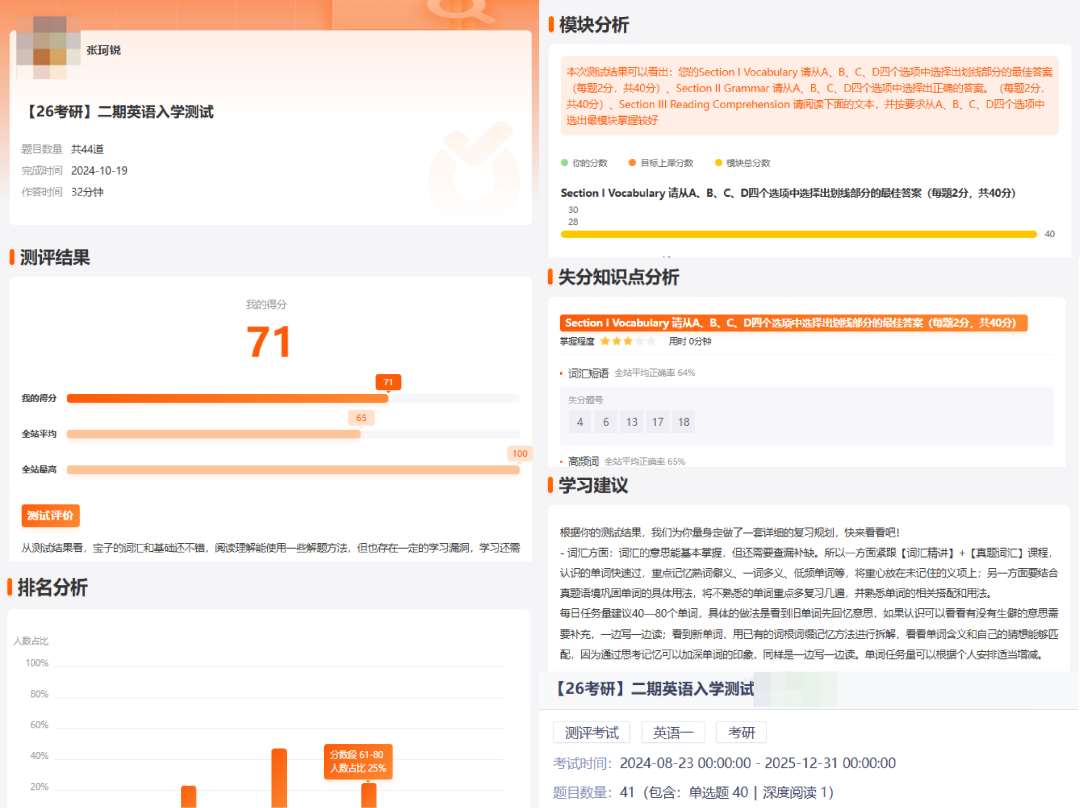1080x808 pixels.
Task: Click the orange Section I Vocabulary header bar
Action: coord(793,322)
